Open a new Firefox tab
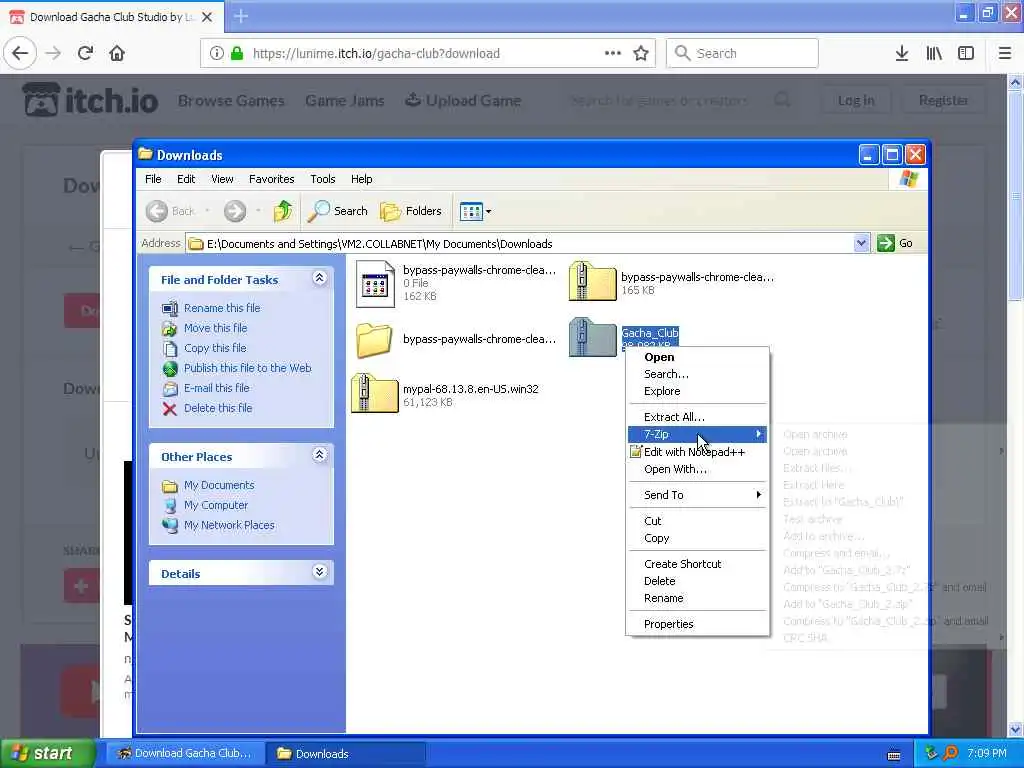The height and width of the screenshot is (768, 1024). click(x=241, y=16)
